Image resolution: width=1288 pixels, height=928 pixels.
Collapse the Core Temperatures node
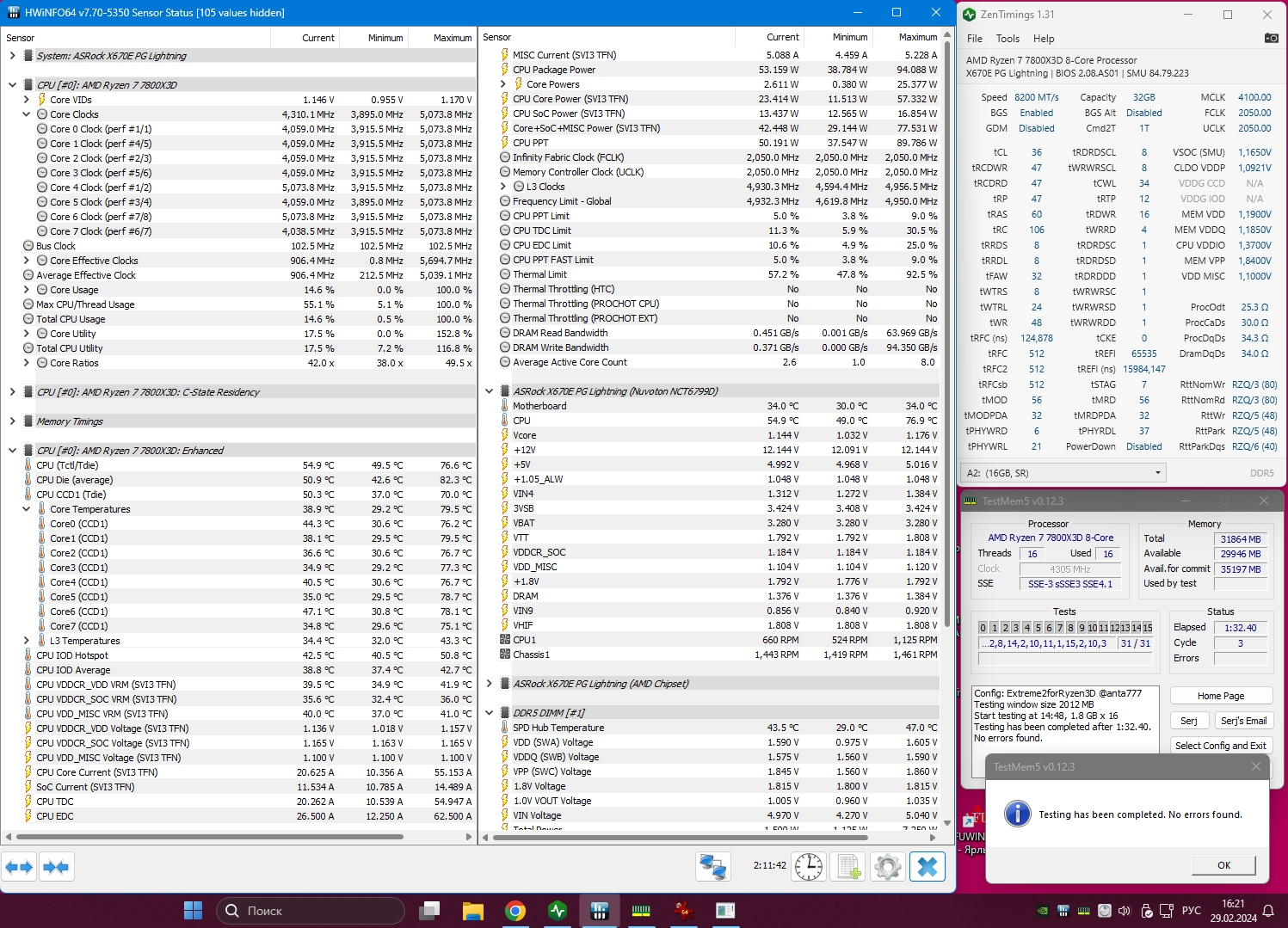pyautogui.click(x=26, y=509)
